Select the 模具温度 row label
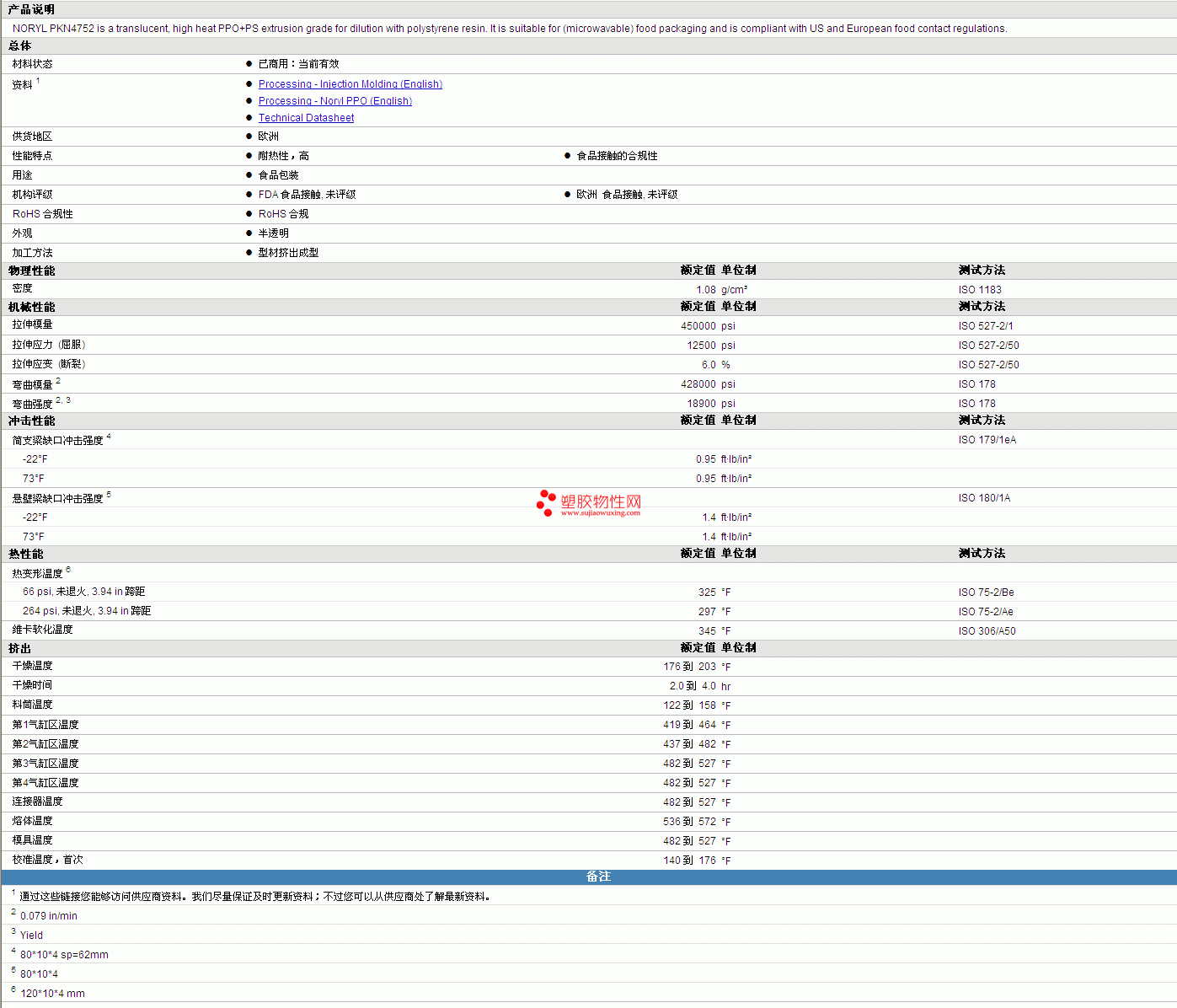The width and height of the screenshot is (1177, 1008). pos(32,840)
